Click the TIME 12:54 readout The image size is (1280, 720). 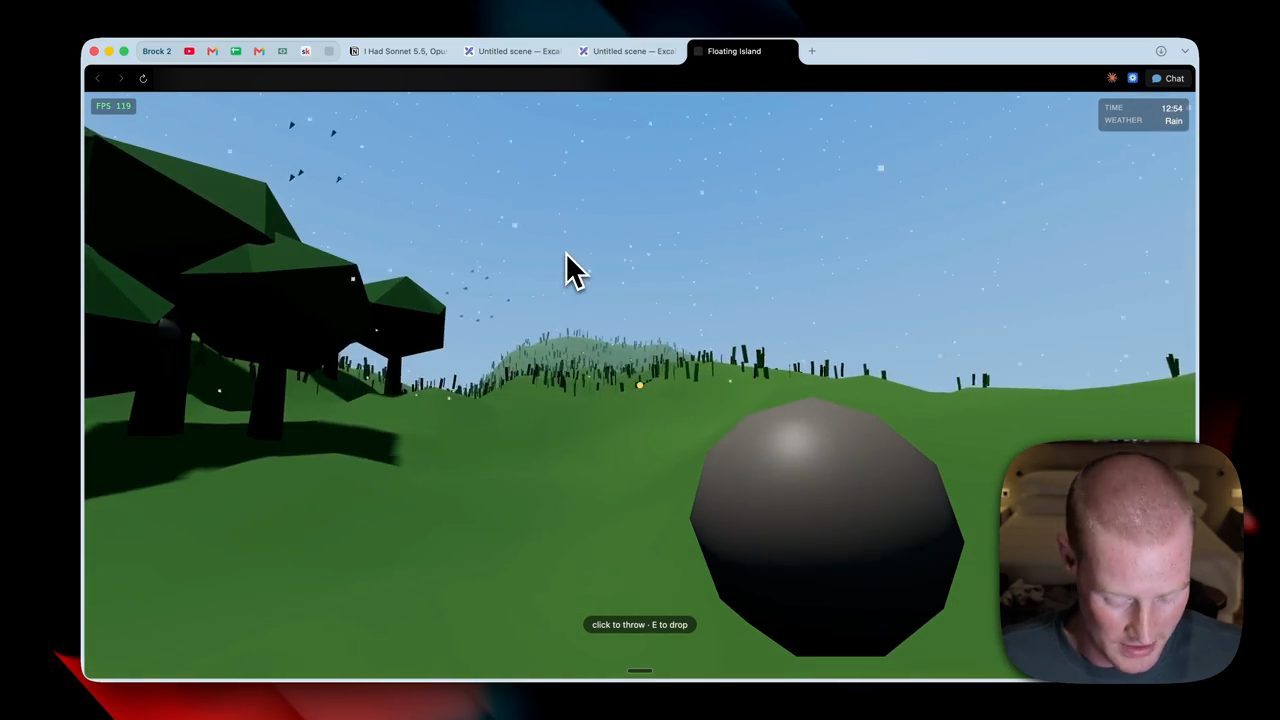pos(1143,108)
